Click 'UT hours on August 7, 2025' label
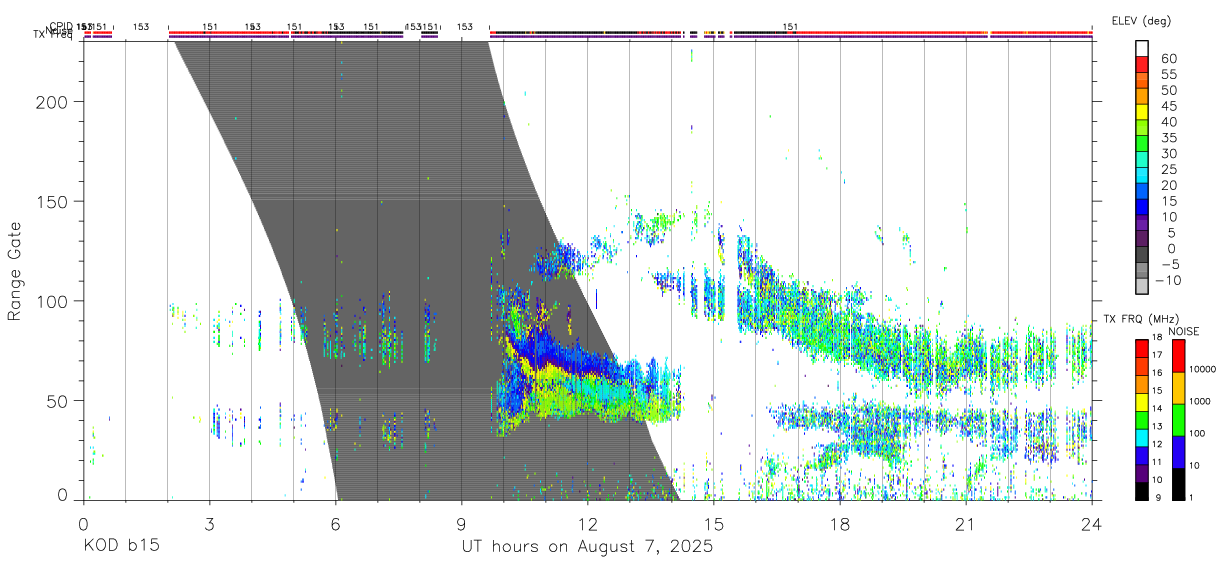The height and width of the screenshot is (567, 1228). tap(587, 547)
